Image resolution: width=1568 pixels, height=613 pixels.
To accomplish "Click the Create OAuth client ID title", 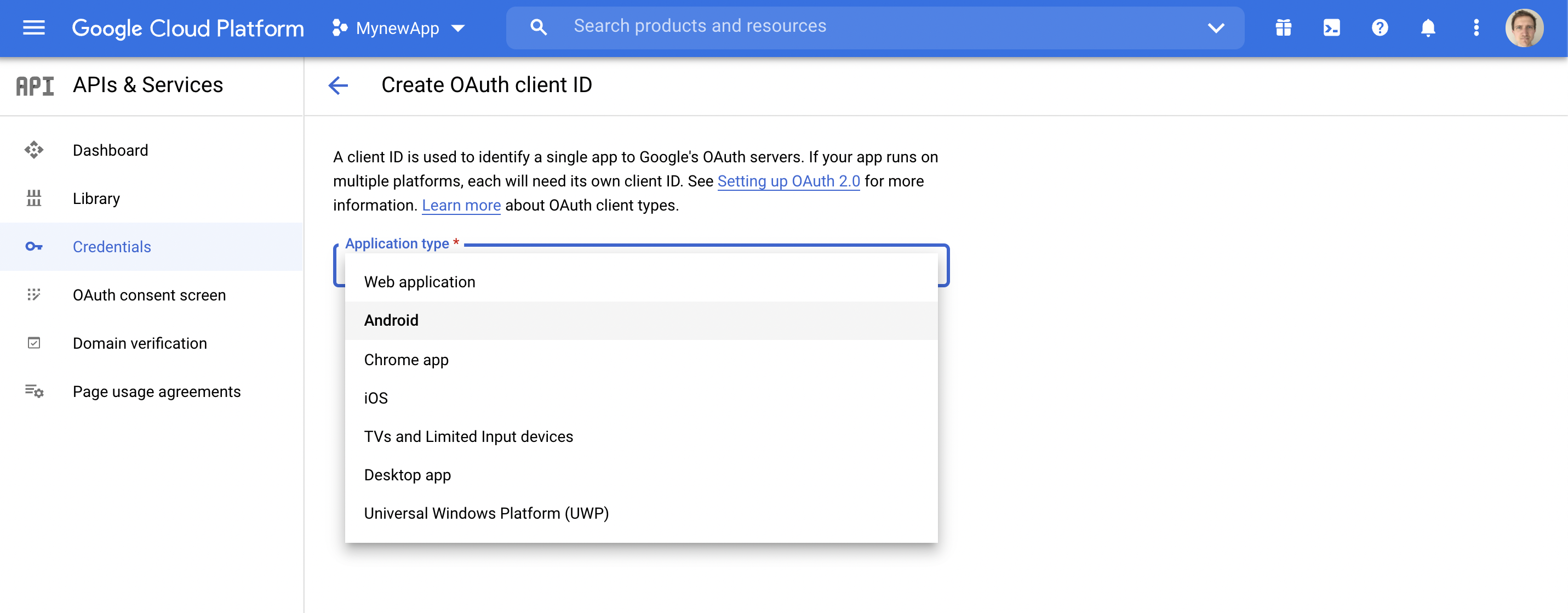I will [x=487, y=86].
